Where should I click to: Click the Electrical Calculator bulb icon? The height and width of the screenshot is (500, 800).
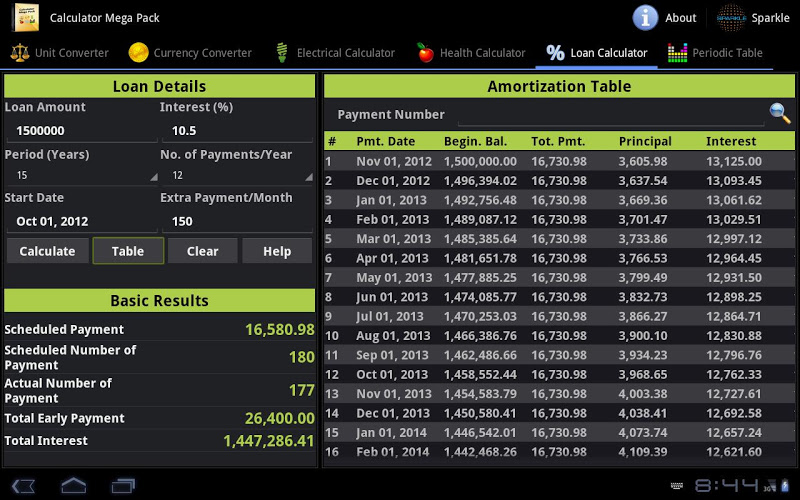282,53
